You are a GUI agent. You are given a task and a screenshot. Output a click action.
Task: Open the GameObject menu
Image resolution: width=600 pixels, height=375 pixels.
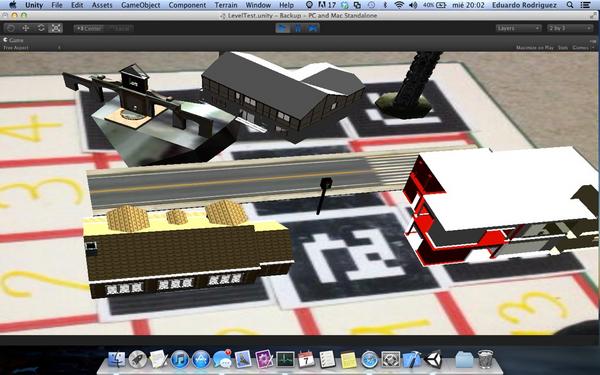(x=140, y=5)
